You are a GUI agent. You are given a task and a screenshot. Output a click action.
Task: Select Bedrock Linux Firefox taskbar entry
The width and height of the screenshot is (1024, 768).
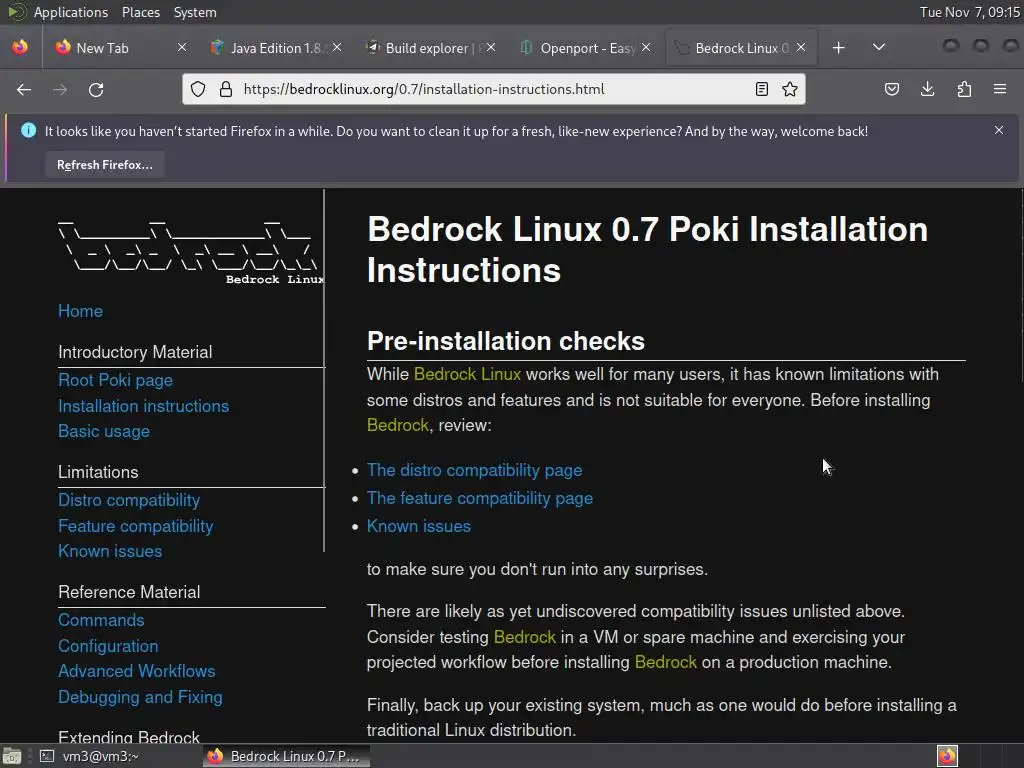click(285, 756)
